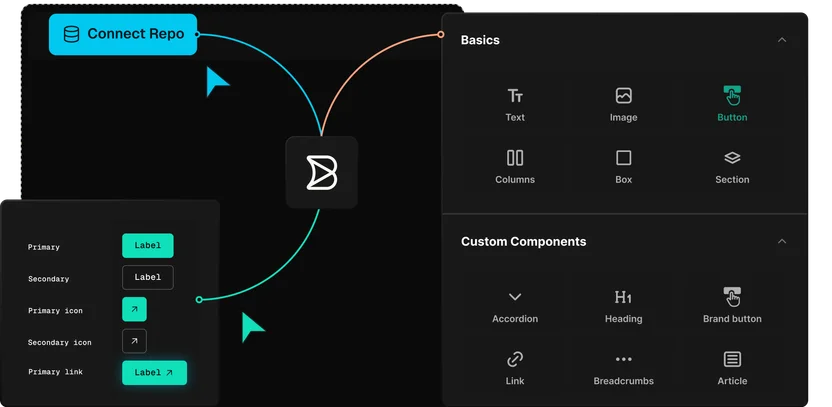Click the Builder logo tile in center
Viewport: 832px width, 407px height.
pos(322,172)
